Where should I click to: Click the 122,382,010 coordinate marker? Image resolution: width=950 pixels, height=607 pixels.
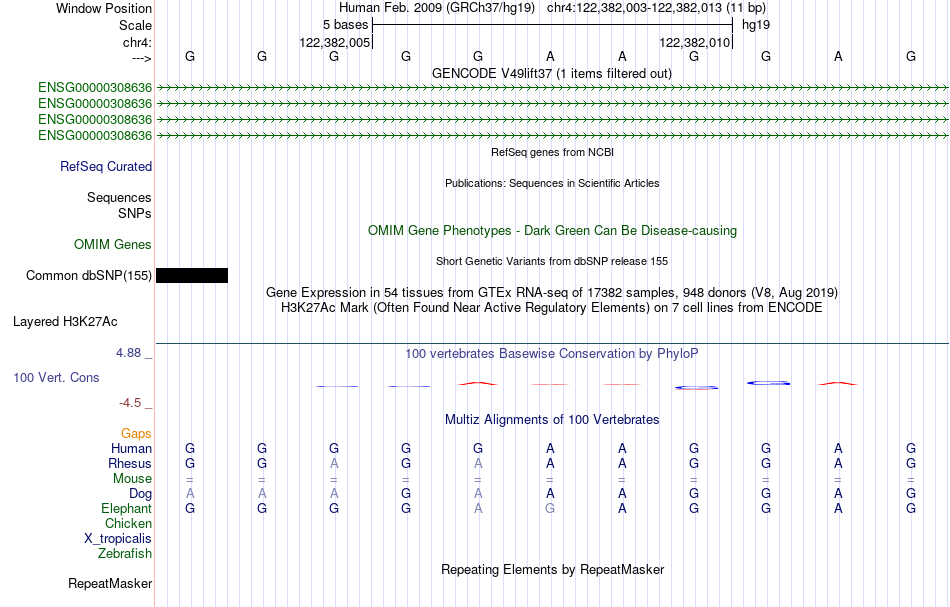[x=694, y=42]
